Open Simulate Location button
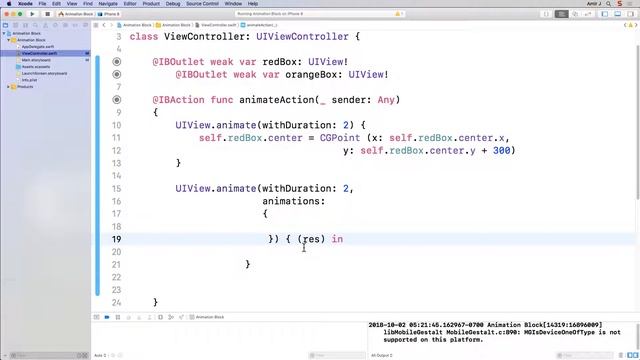This screenshot has height=360, width=640. pyautogui.click(x=181, y=317)
